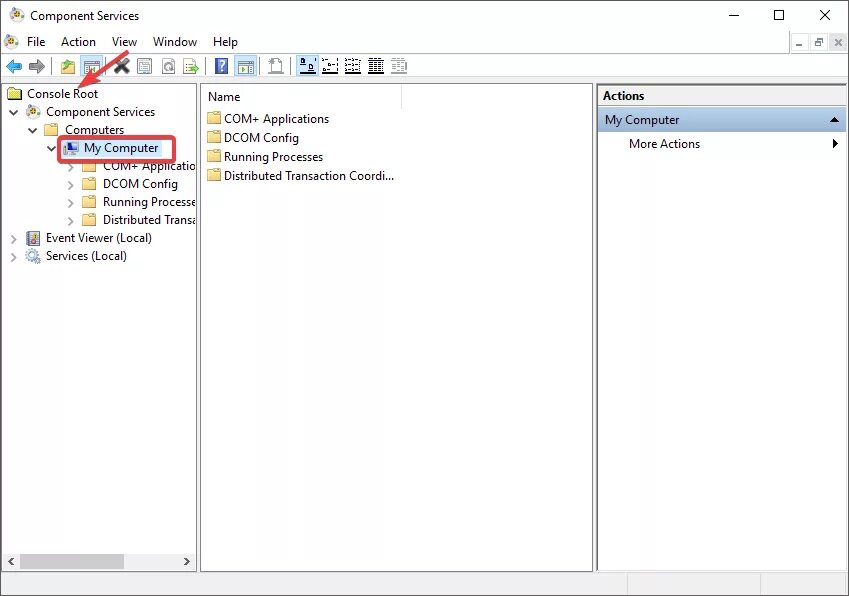Click the Delete X toolbar icon
849x596 pixels.
(x=122, y=67)
